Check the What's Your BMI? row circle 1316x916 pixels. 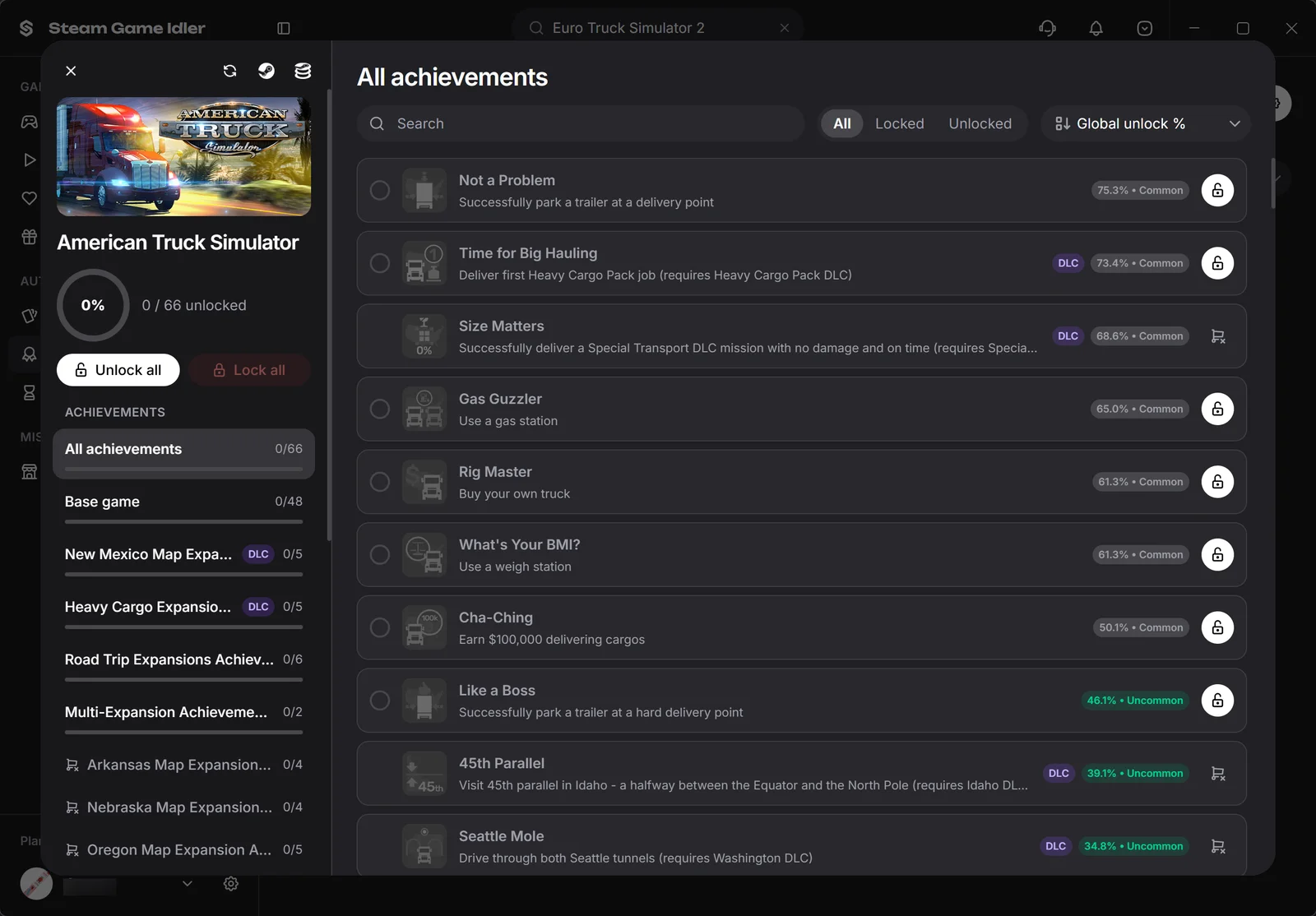(380, 555)
